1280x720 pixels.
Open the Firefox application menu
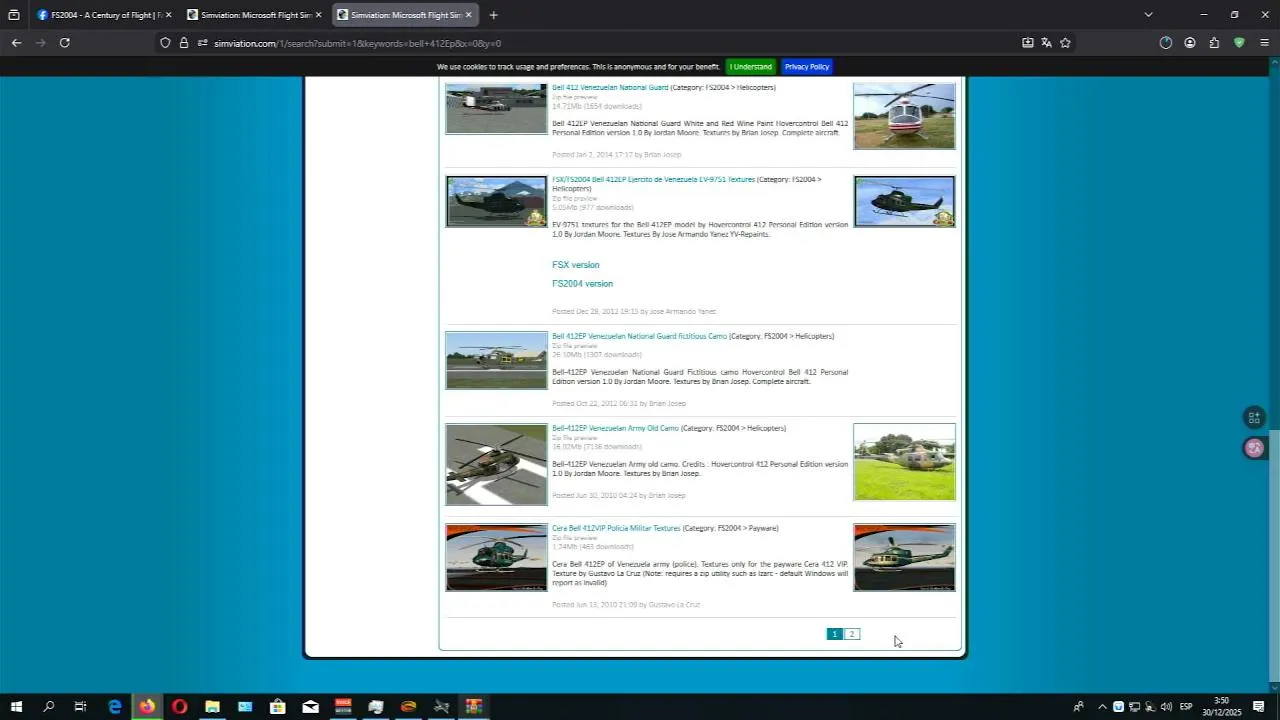1264,43
